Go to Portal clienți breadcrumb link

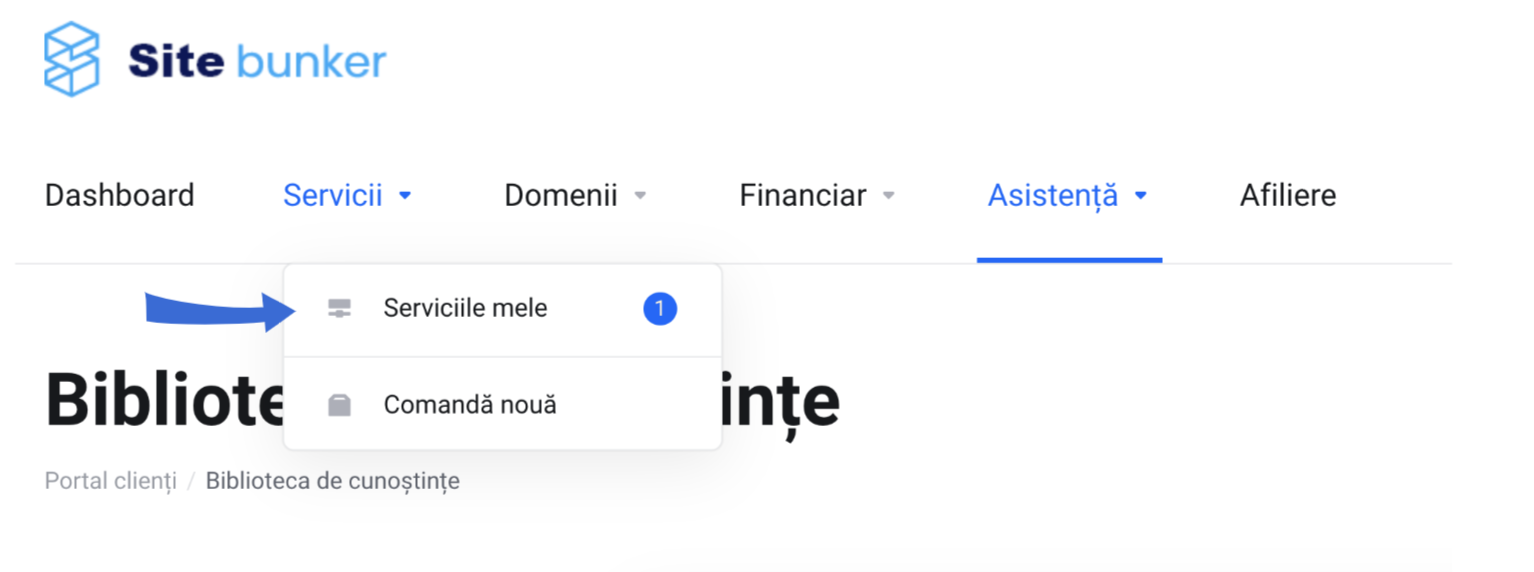point(111,481)
